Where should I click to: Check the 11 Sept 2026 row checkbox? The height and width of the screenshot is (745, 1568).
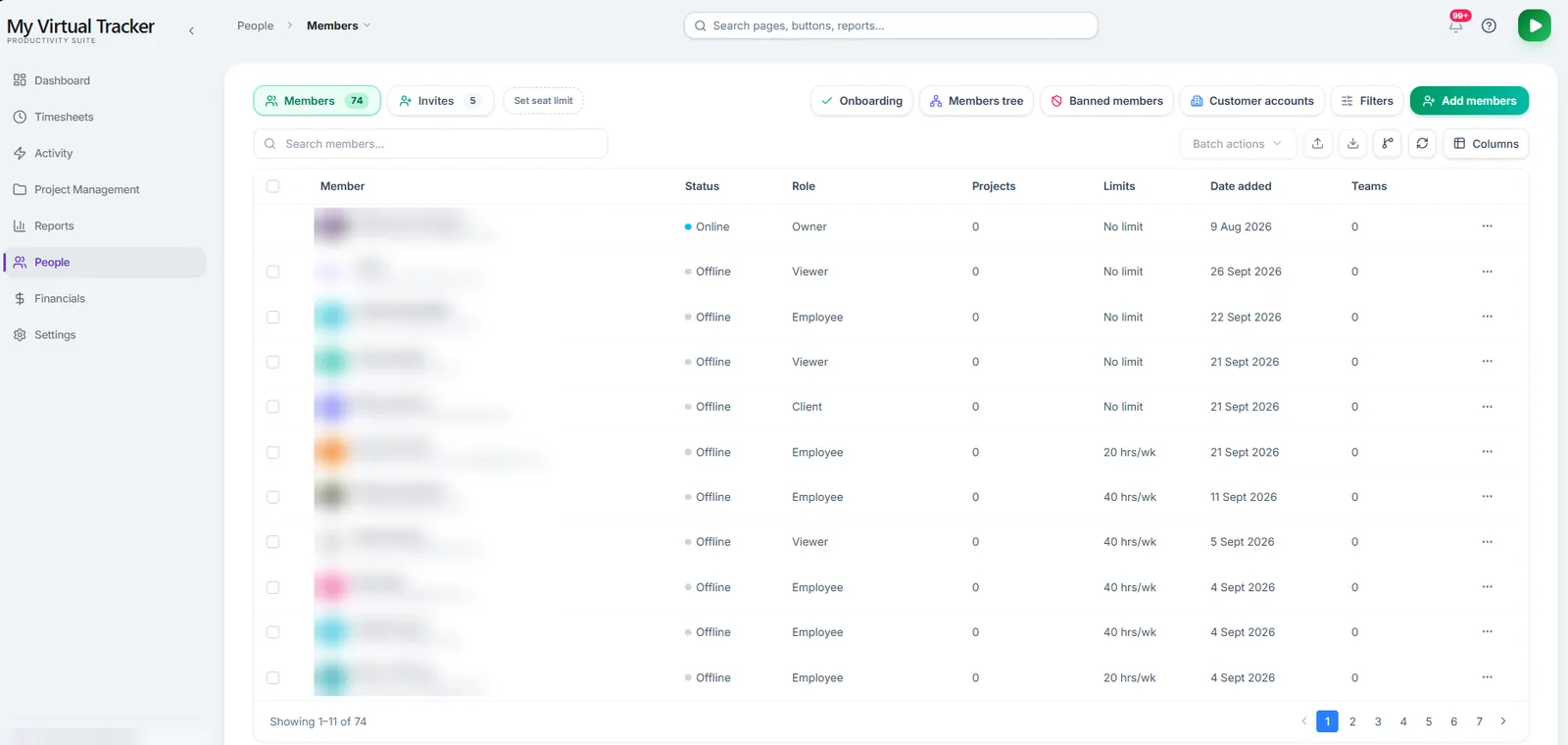272,497
